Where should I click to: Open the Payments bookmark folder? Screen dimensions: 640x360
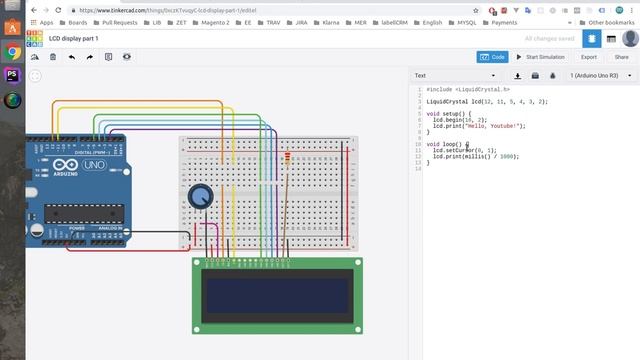click(500, 23)
